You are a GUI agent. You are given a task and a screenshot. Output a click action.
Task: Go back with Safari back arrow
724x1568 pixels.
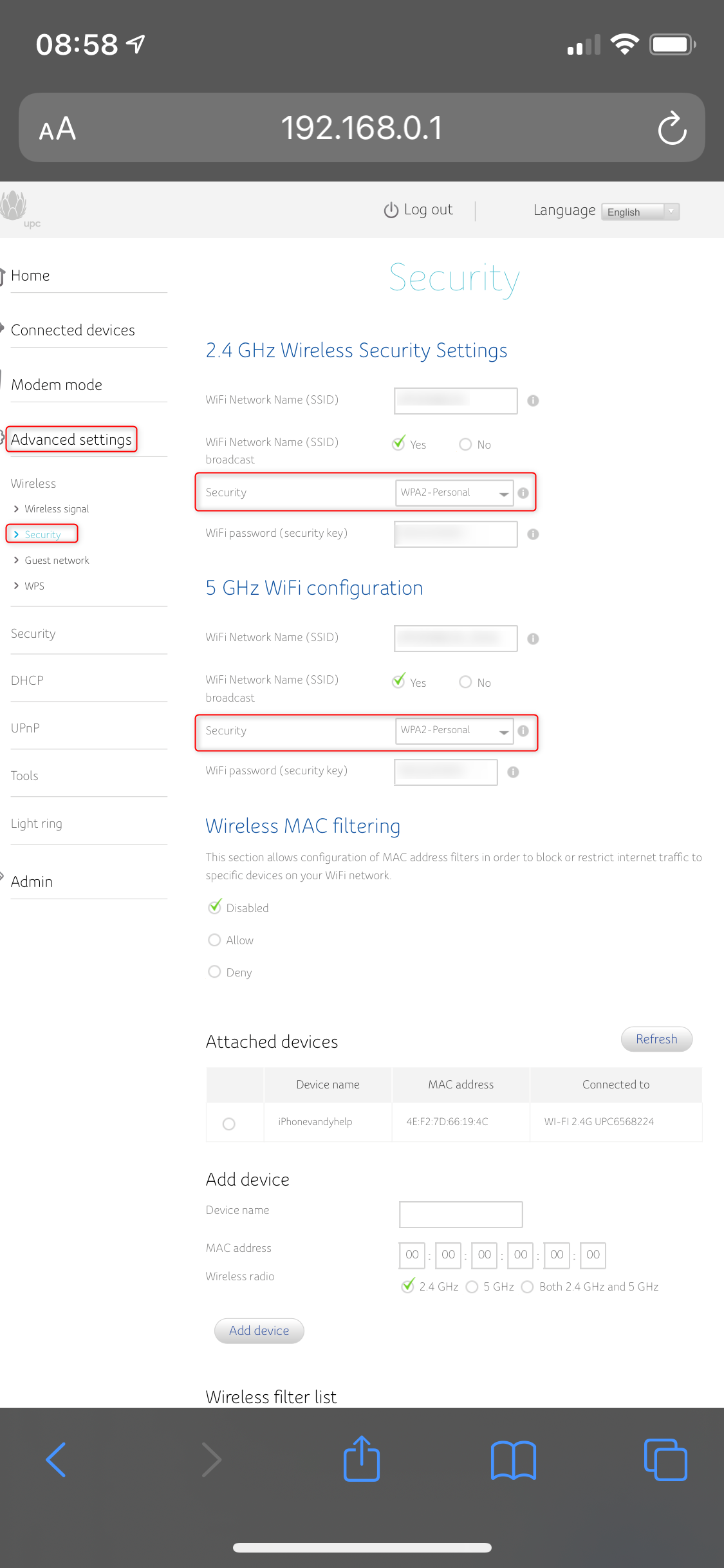tap(57, 1459)
